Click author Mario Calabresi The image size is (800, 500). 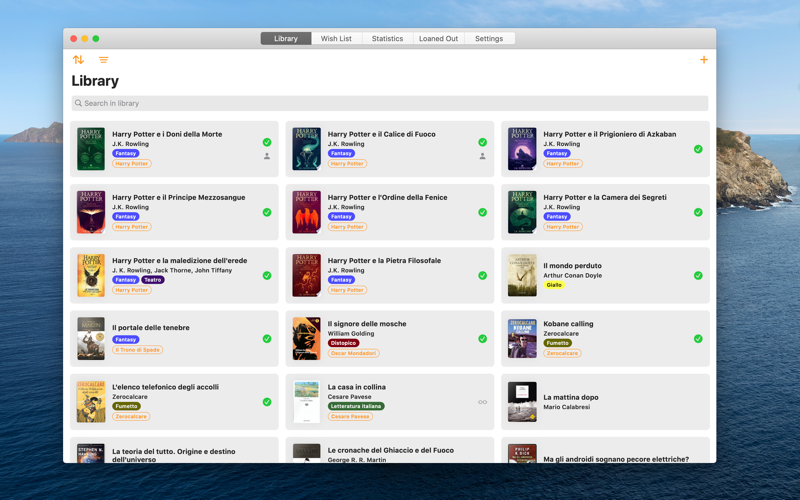tap(566, 407)
